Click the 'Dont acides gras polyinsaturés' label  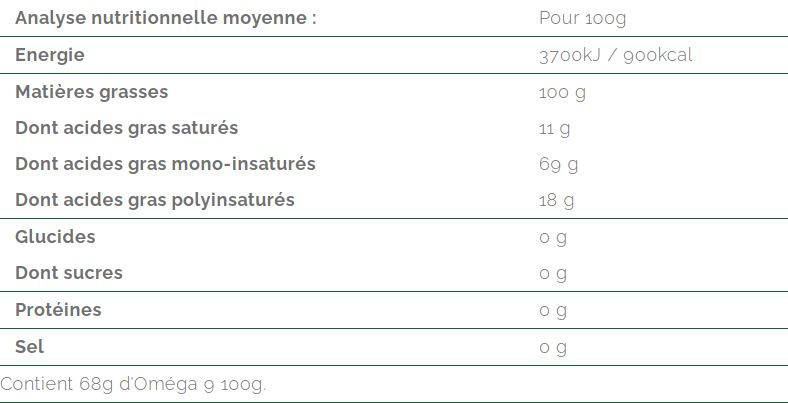(x=155, y=200)
